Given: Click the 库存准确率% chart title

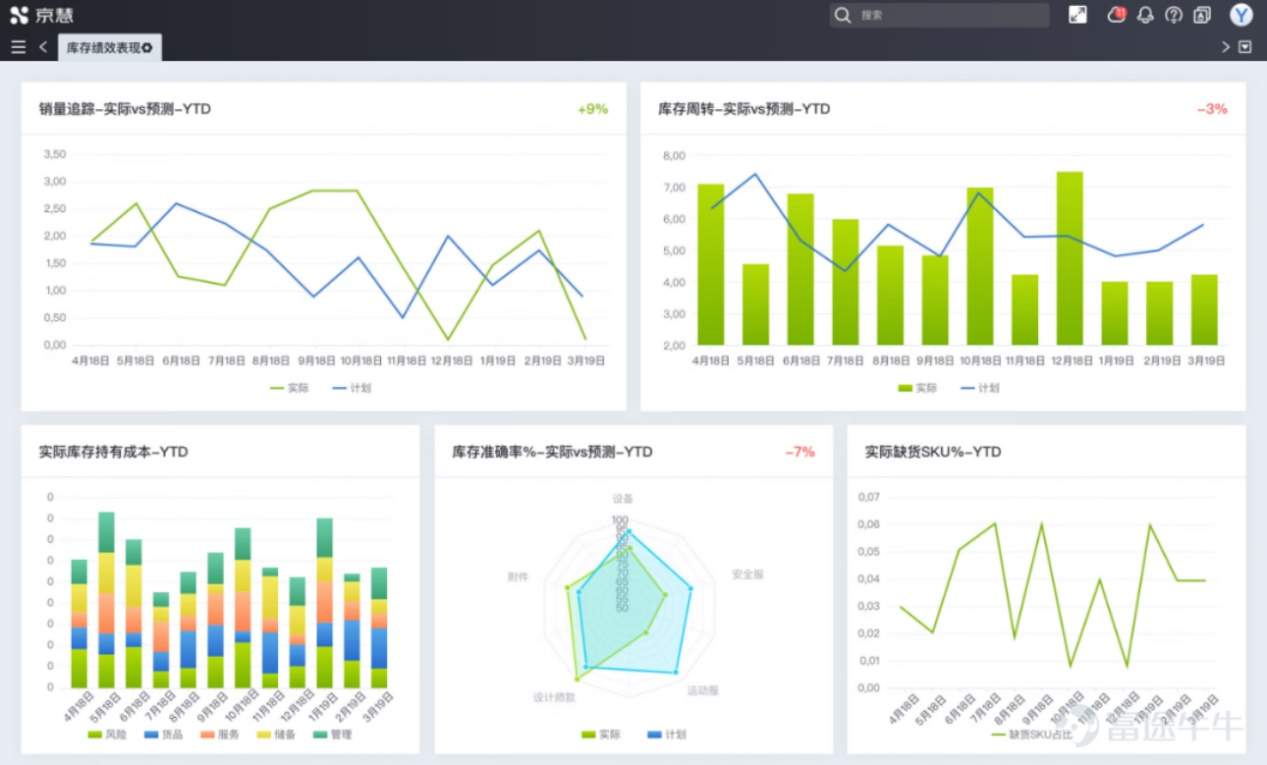Looking at the screenshot, I should (552, 452).
